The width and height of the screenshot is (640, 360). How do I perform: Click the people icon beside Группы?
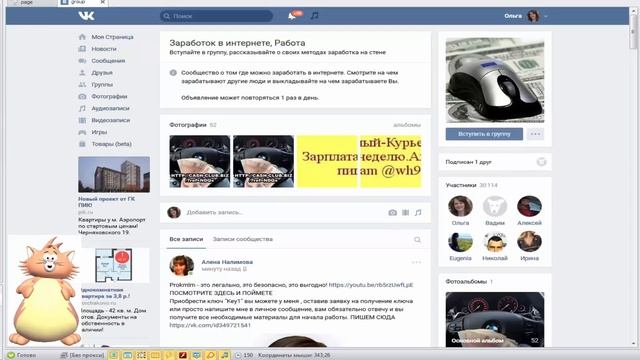[x=82, y=84]
